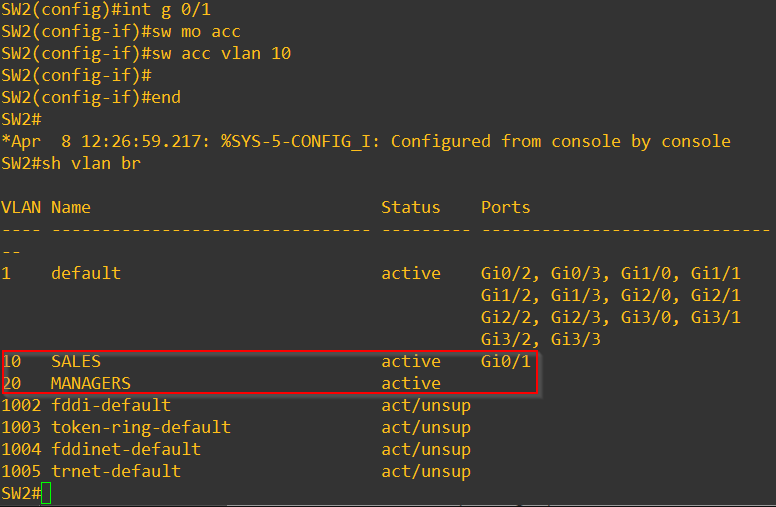
Task: Click the green cursor at SW2# prompt
Action: coord(46,493)
